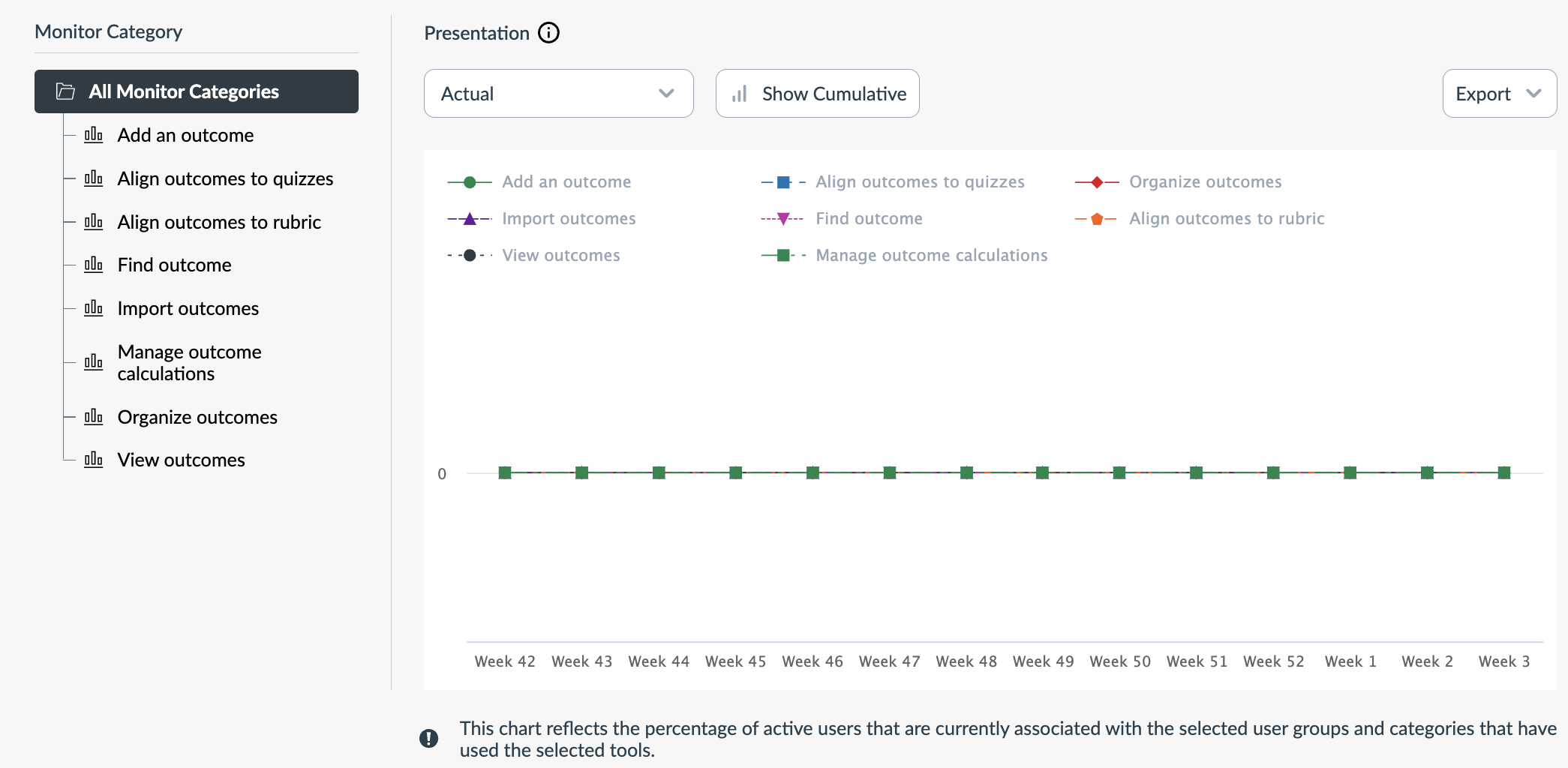Select Align outcomes to rubric category
The image size is (1568, 768).
[x=219, y=222]
